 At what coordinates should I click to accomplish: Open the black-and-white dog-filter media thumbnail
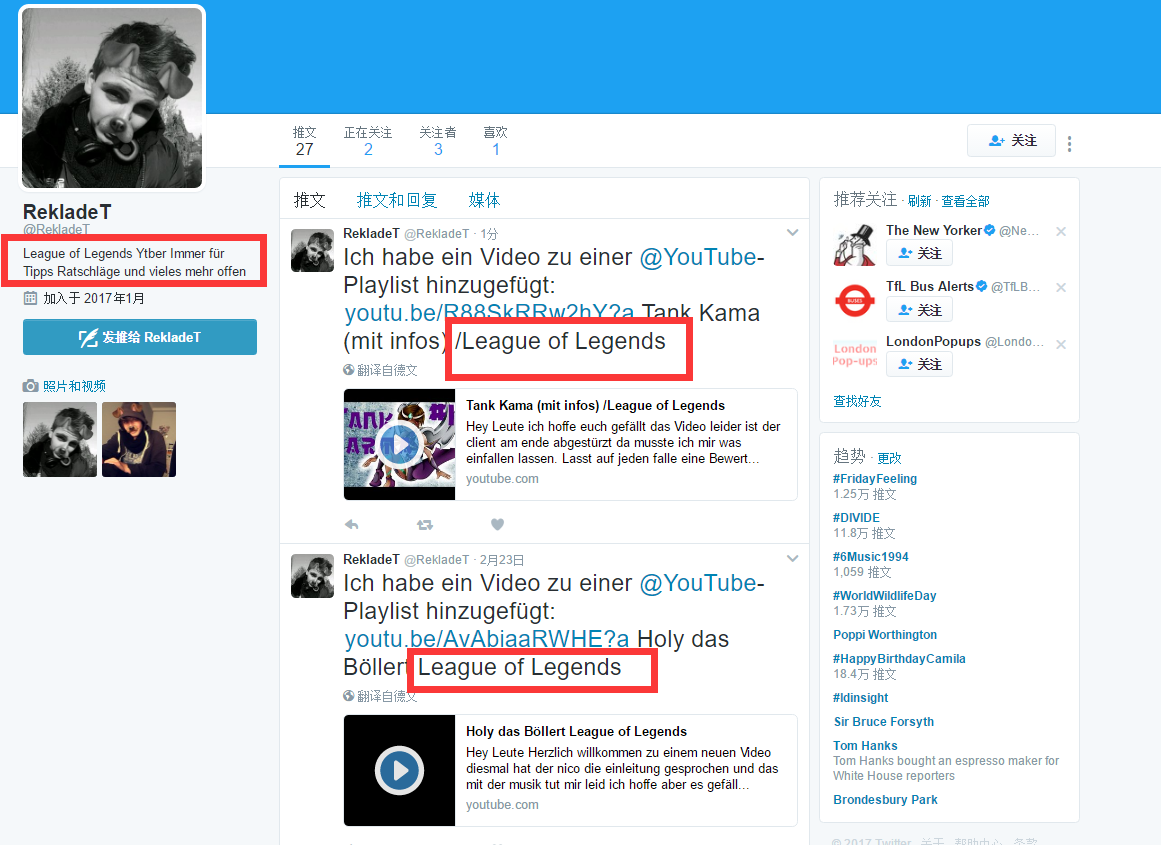60,439
